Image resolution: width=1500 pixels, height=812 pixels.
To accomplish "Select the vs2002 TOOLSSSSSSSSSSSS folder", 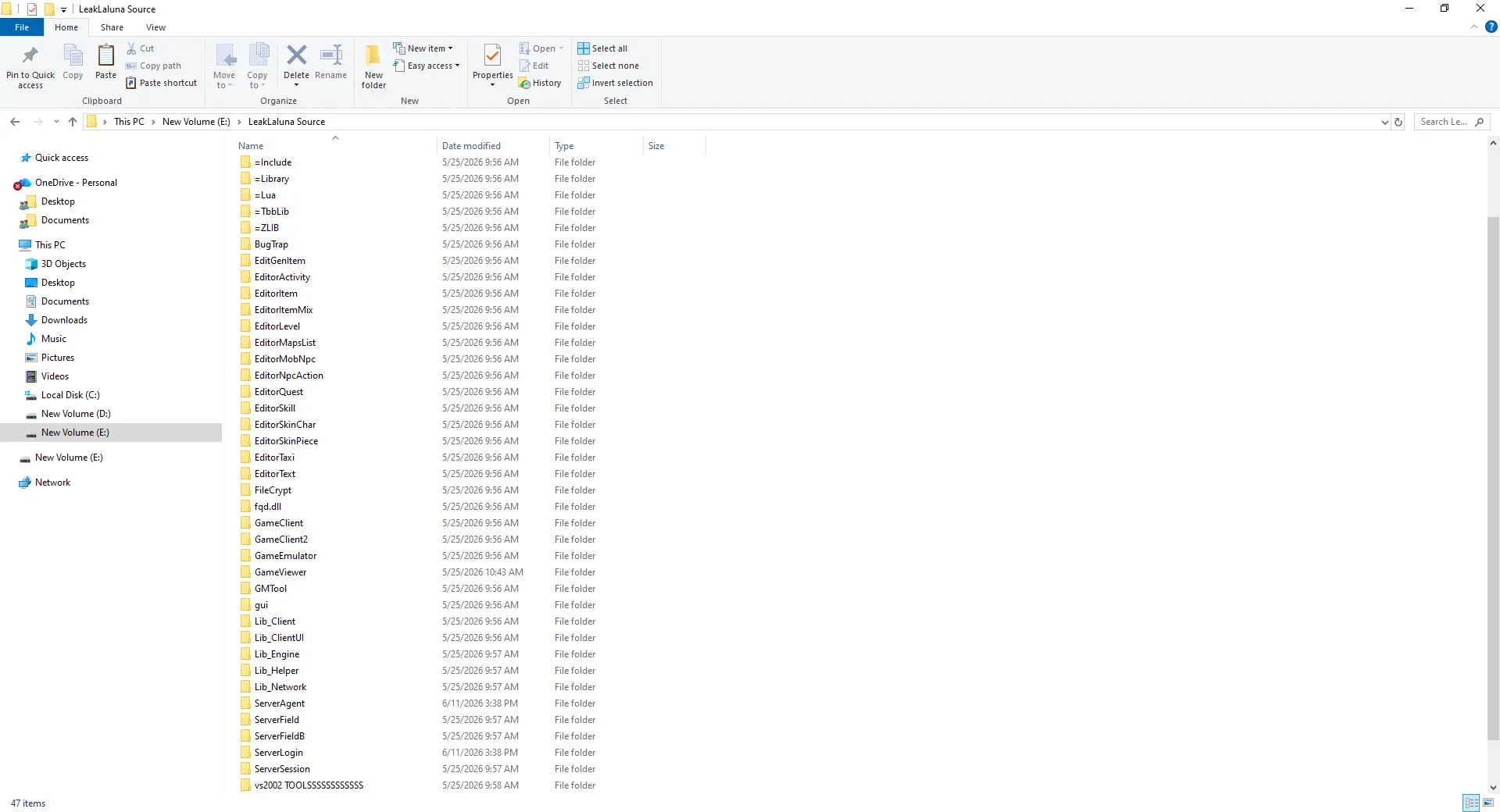I will pos(309,785).
